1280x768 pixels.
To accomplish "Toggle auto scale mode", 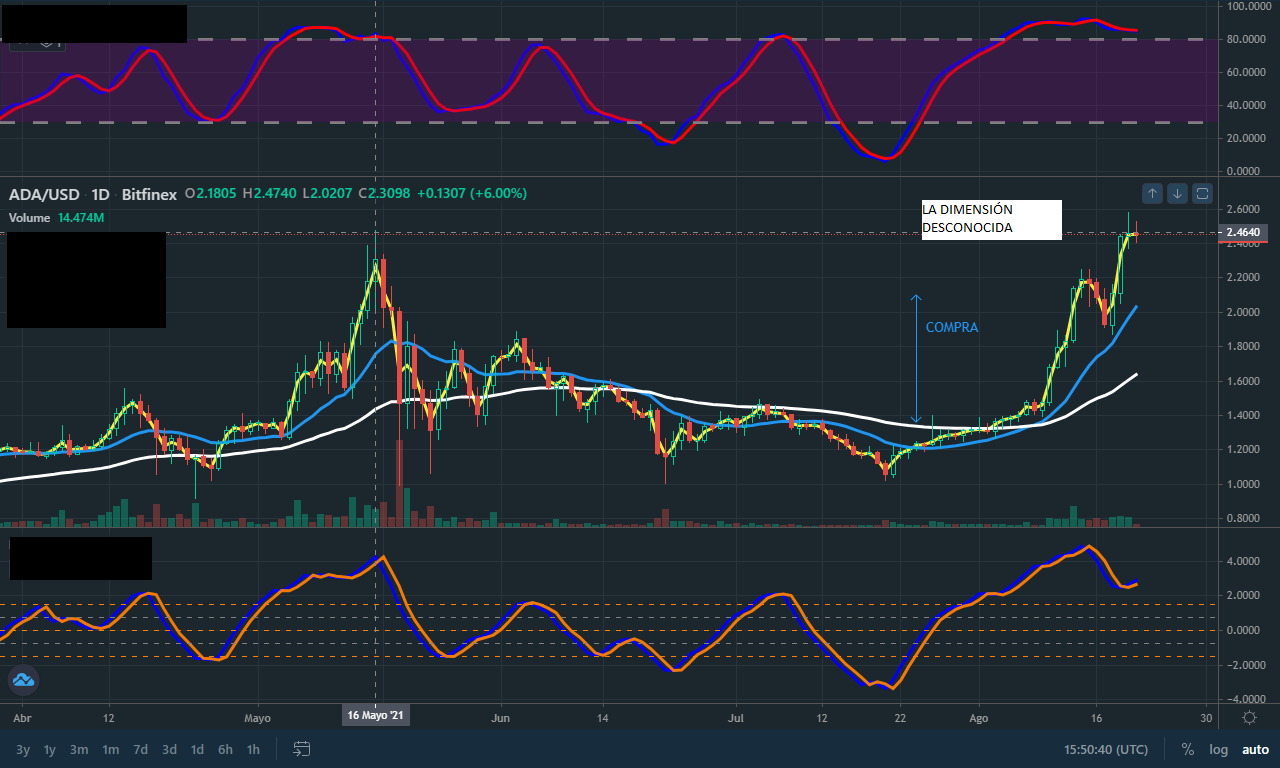I will (1255, 749).
